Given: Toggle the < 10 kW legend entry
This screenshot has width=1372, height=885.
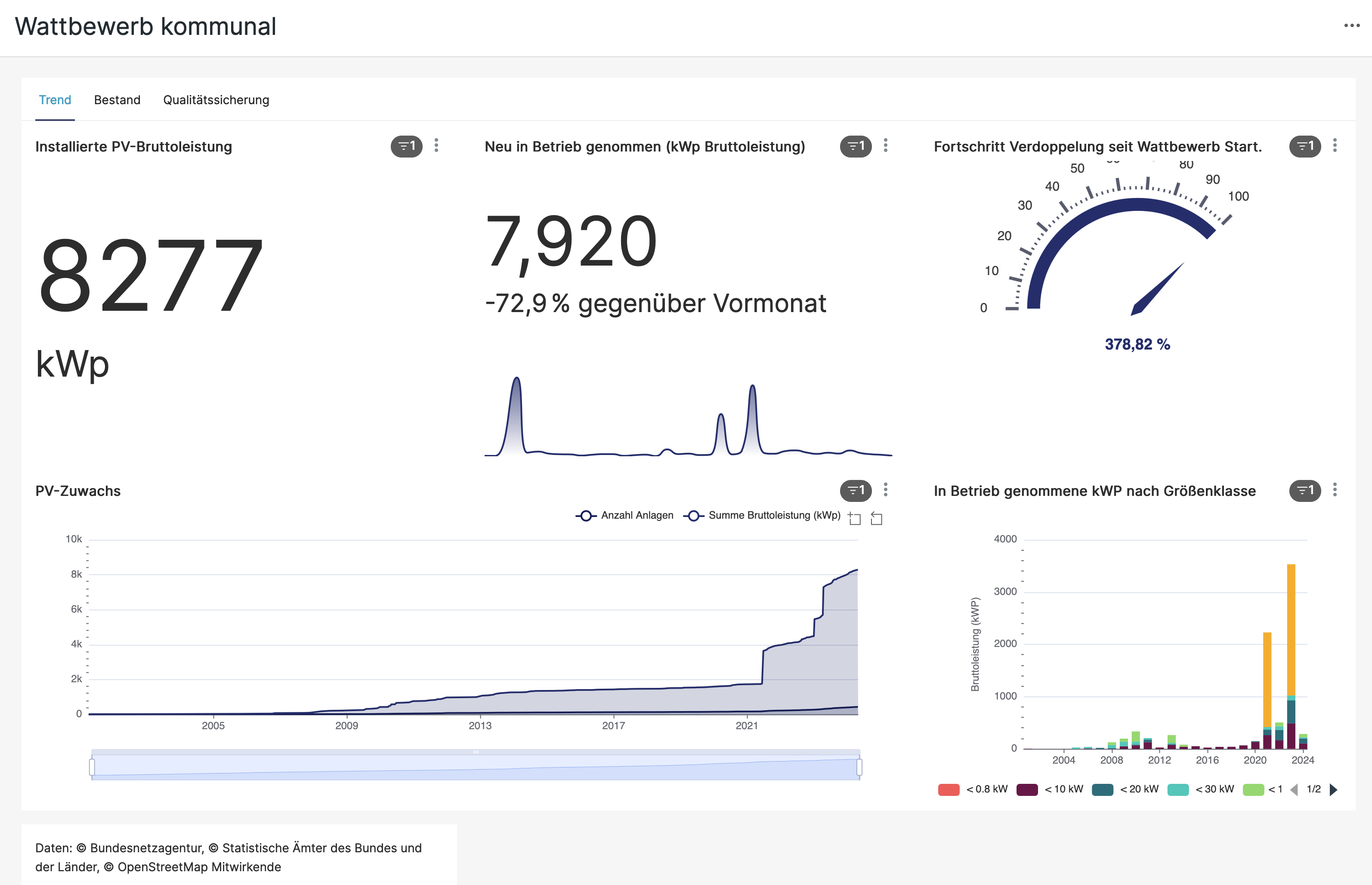Looking at the screenshot, I should click(1050, 789).
